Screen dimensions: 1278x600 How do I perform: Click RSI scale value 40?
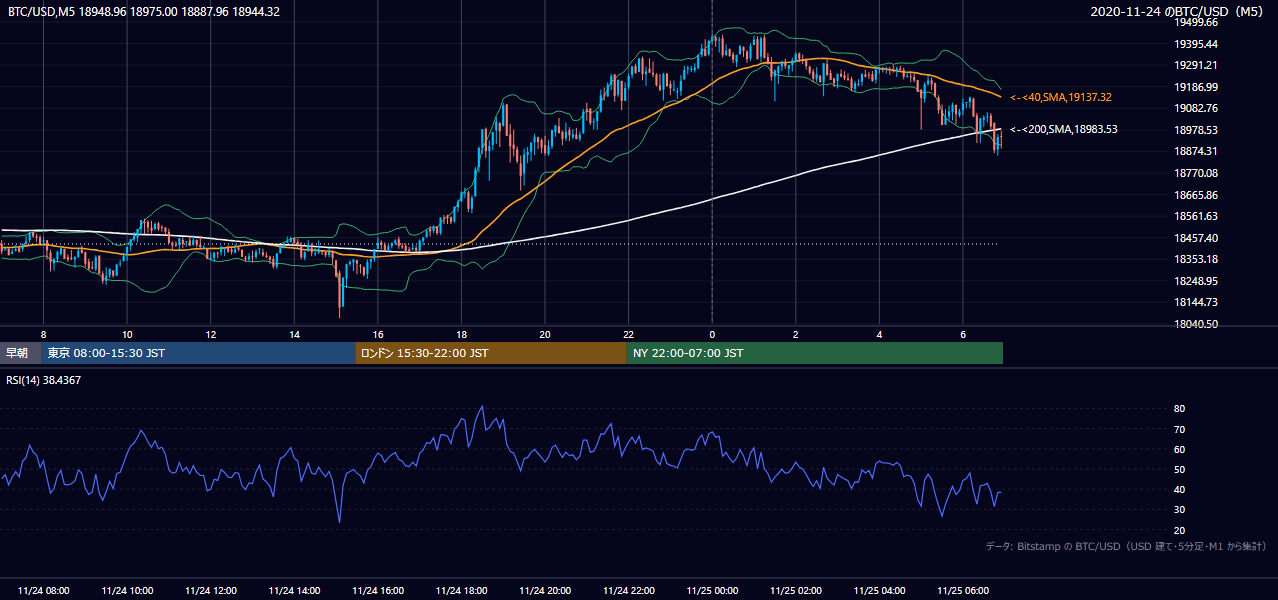click(1180, 489)
